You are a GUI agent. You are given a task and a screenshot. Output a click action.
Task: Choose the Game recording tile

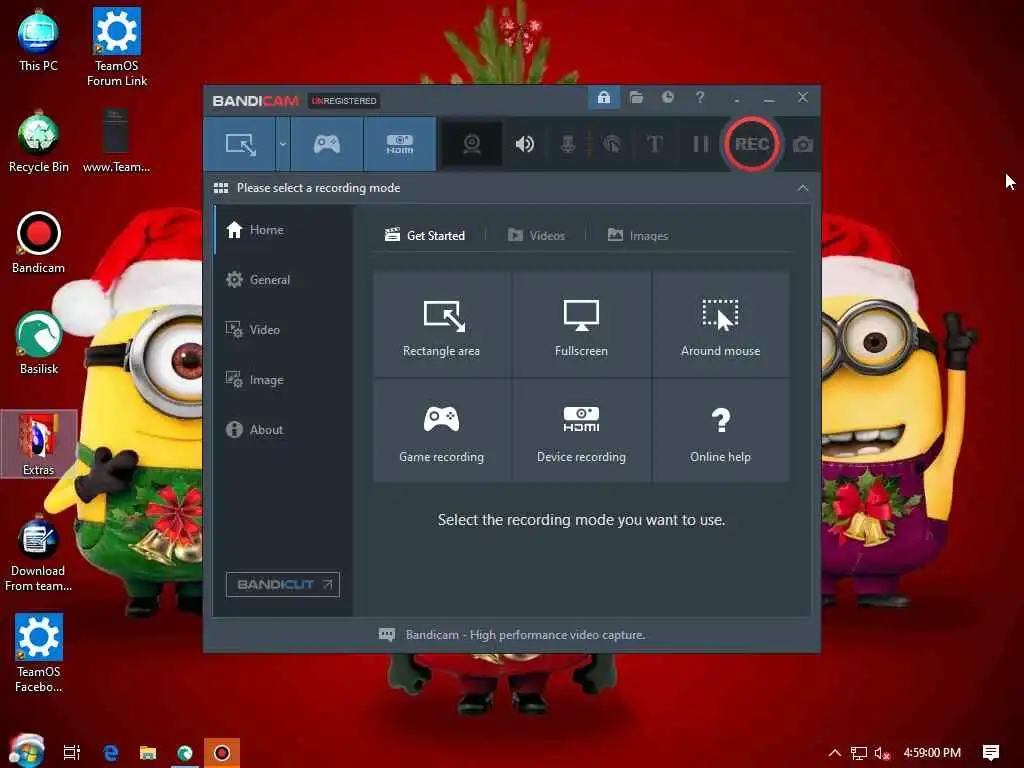pyautogui.click(x=441, y=430)
